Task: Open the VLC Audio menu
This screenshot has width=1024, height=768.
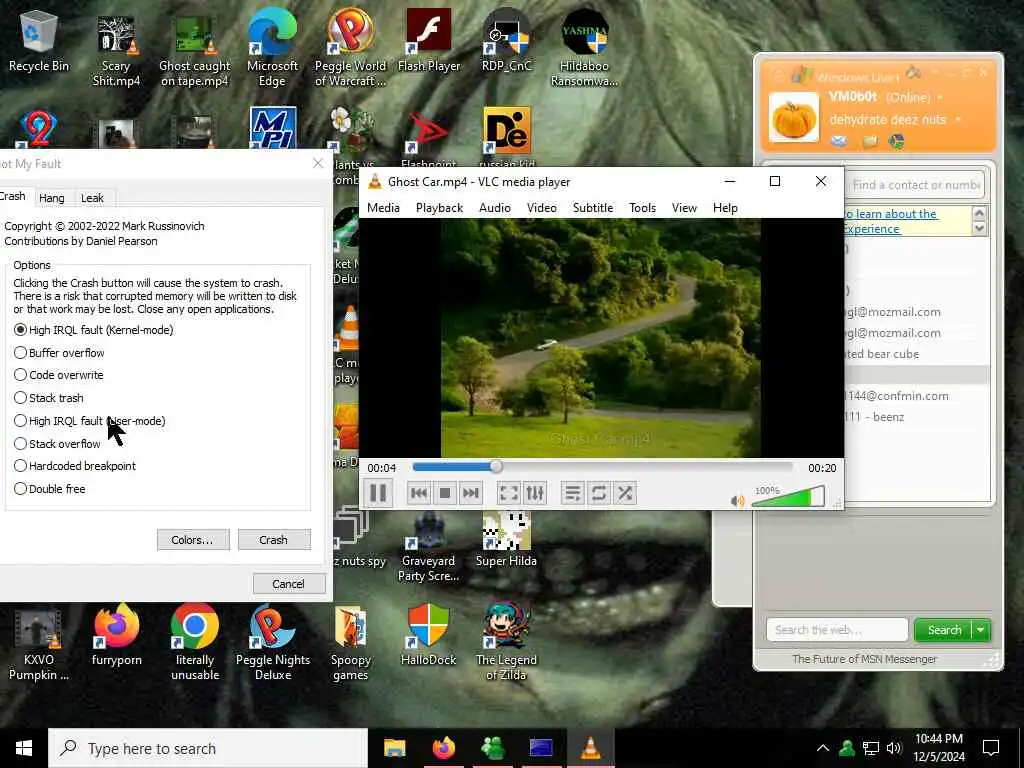Action: click(x=495, y=208)
